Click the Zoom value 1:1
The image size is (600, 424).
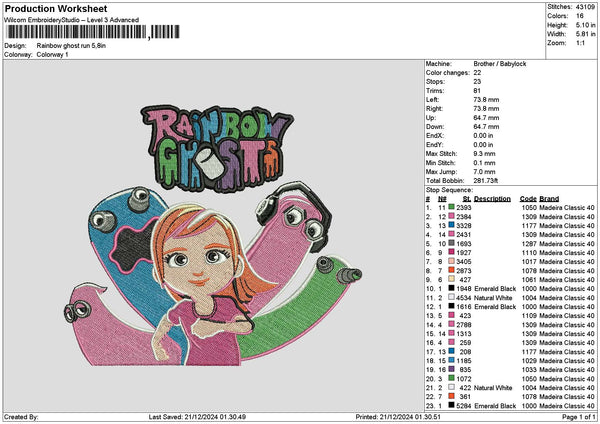580,43
